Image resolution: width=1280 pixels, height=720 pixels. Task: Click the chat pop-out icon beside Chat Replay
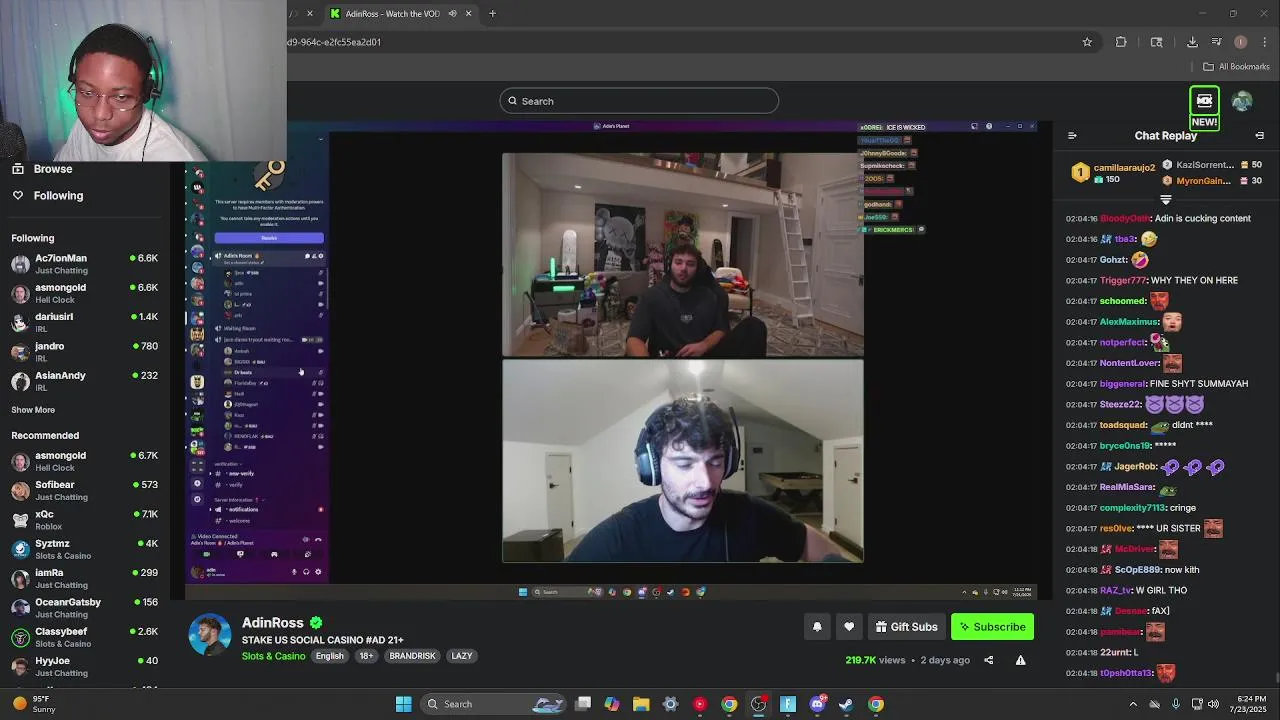[x=1259, y=136]
